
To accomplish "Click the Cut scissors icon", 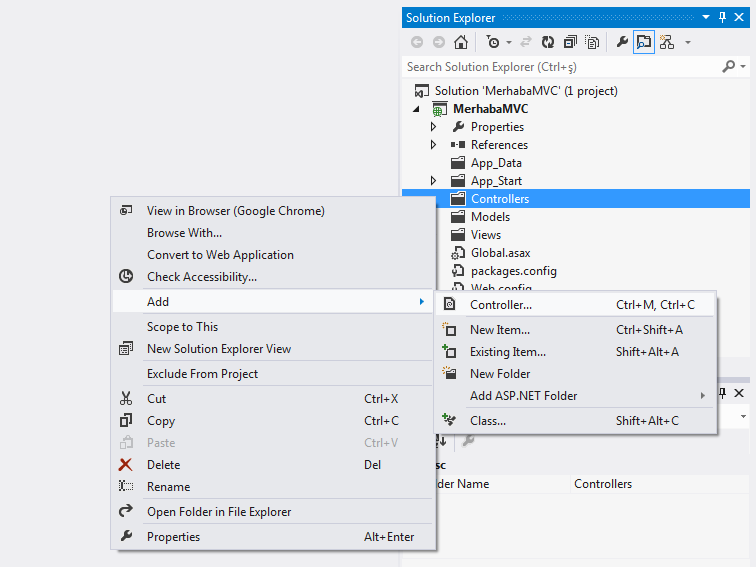I will [126, 398].
